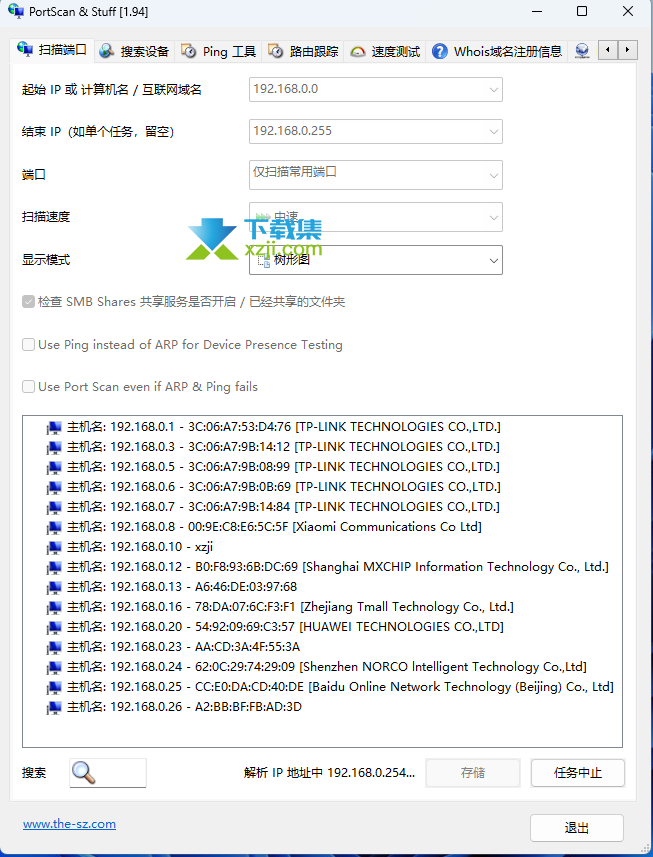
Task: Click the 存储 button
Action: tap(473, 773)
